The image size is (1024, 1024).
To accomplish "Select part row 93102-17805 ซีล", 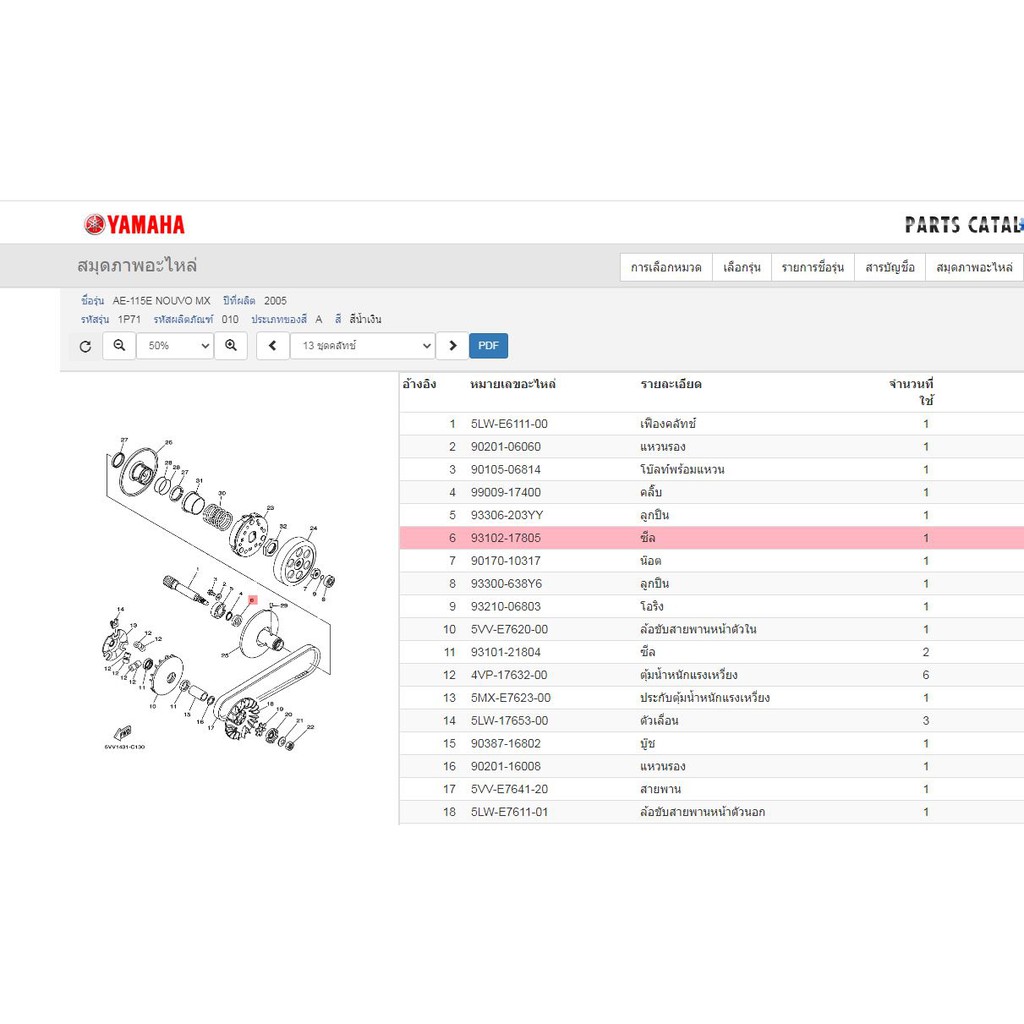I will (x=712, y=538).
